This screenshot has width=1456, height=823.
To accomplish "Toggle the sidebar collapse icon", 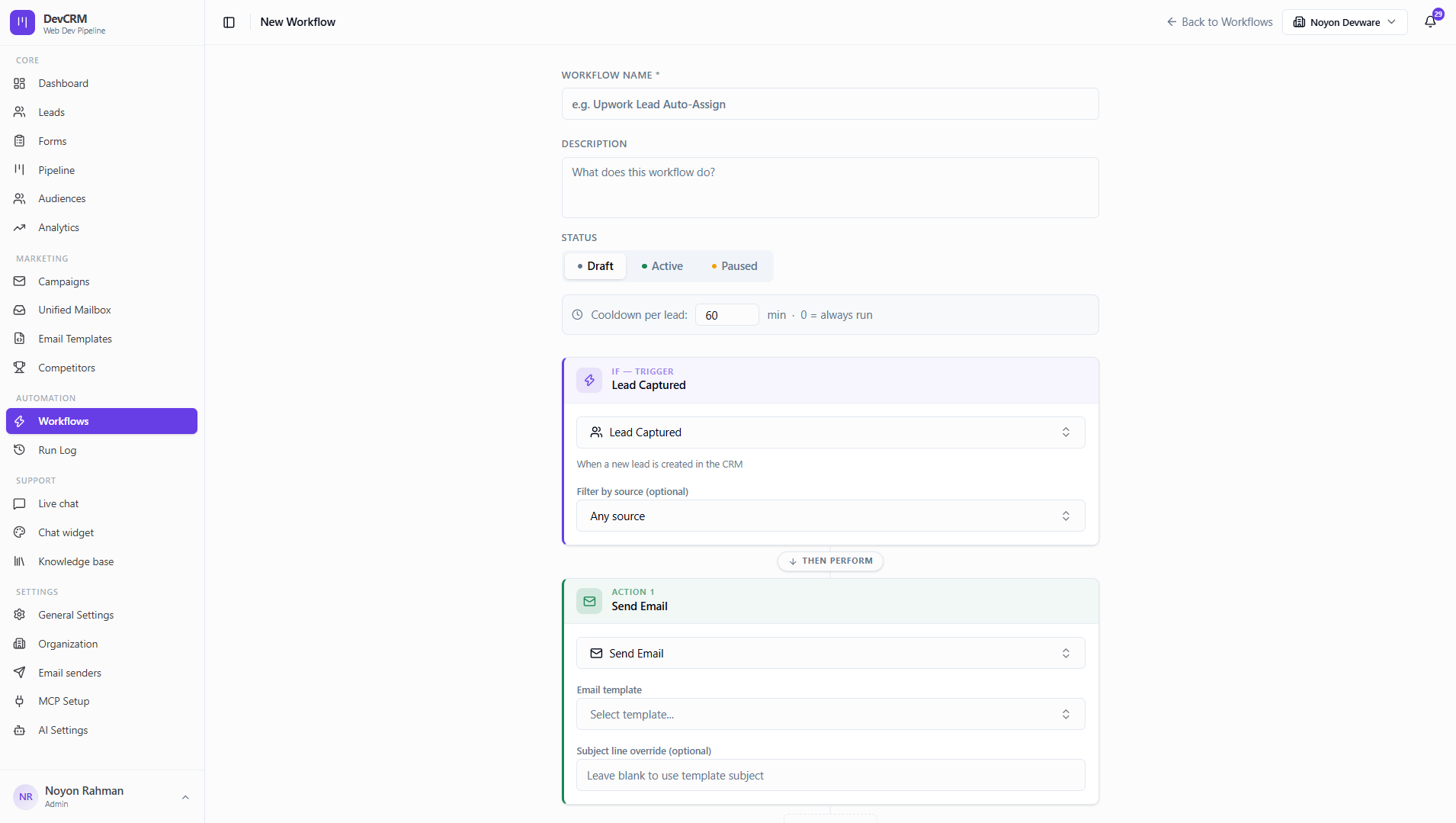I will click(x=229, y=22).
